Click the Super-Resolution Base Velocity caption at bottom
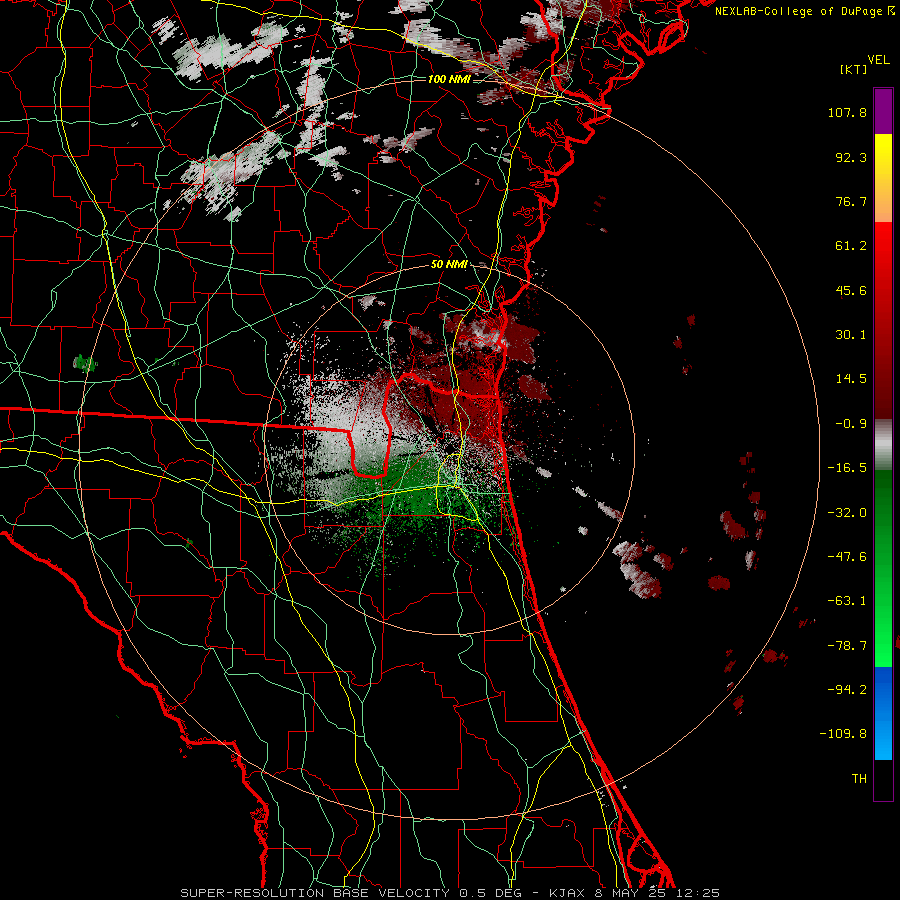 [449, 893]
